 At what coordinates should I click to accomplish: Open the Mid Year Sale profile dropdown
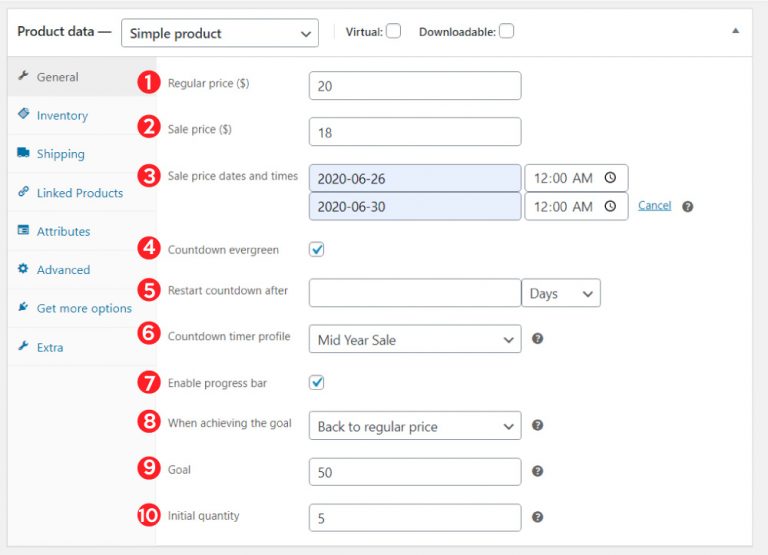[x=415, y=339]
